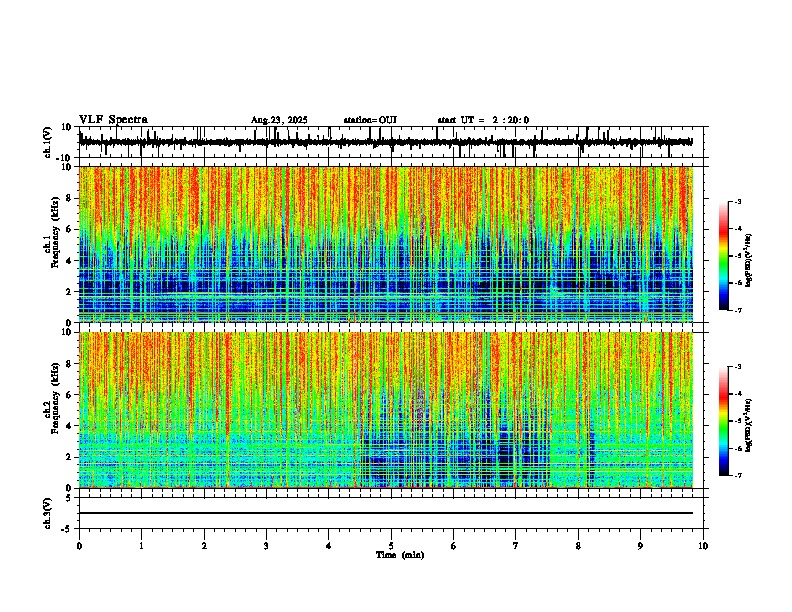Image resolution: width=792 pixels, height=612 pixels.
Task: Click the time axis tick label '2'
Action: pyautogui.click(x=204, y=546)
